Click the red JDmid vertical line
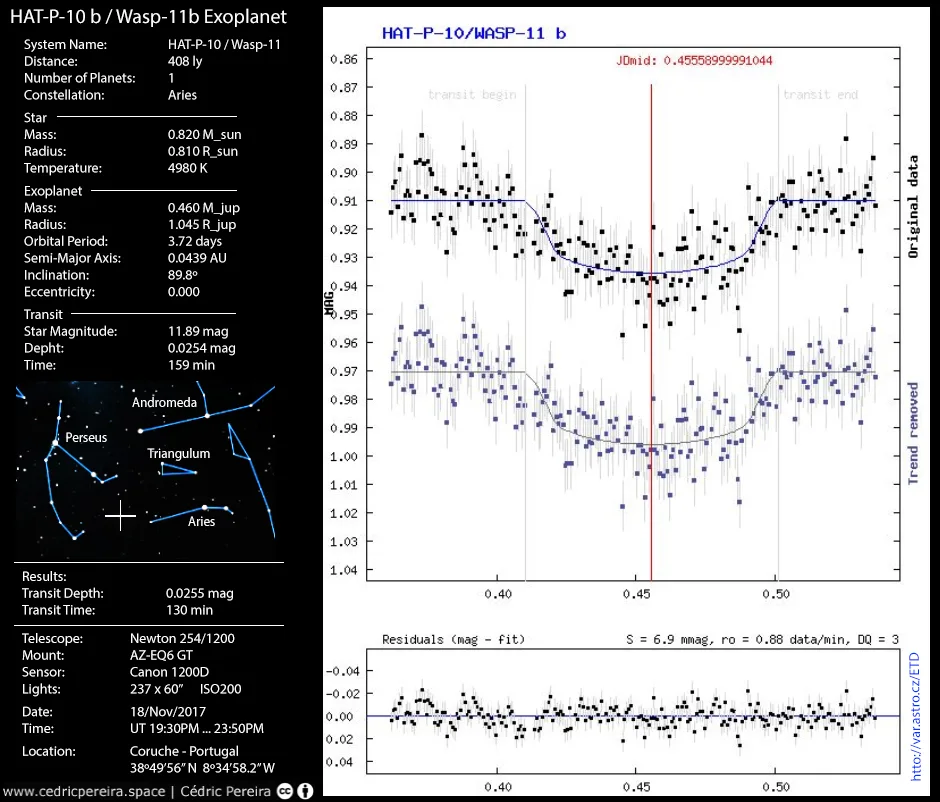940x802 pixels. click(652, 330)
